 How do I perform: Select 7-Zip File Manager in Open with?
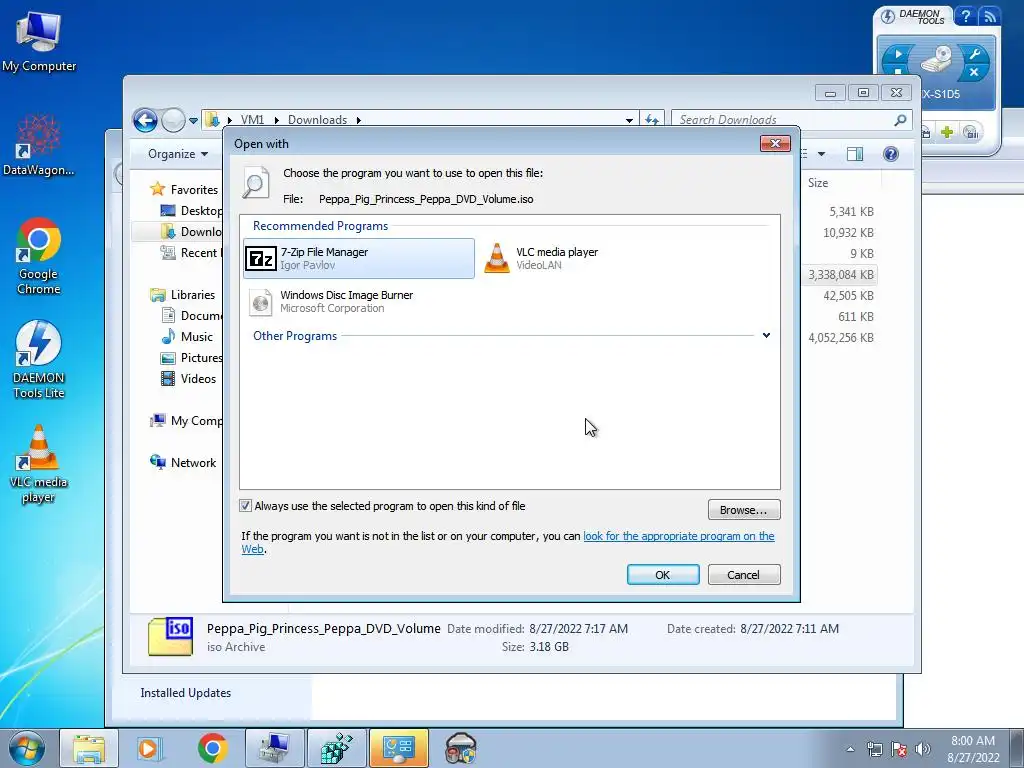[359, 259]
